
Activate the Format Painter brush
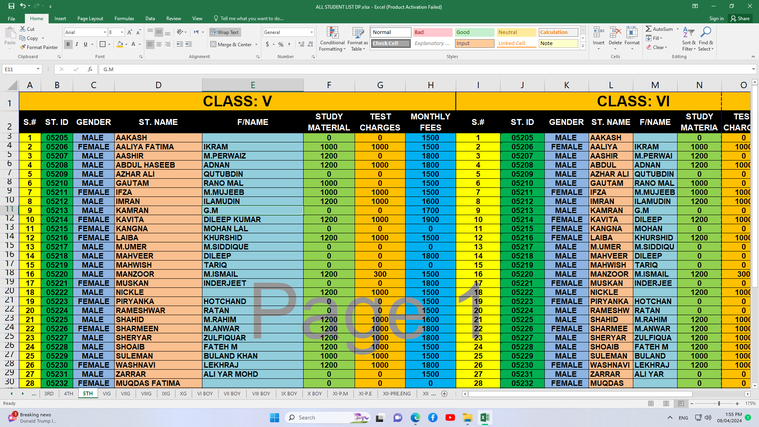pyautogui.click(x=22, y=47)
